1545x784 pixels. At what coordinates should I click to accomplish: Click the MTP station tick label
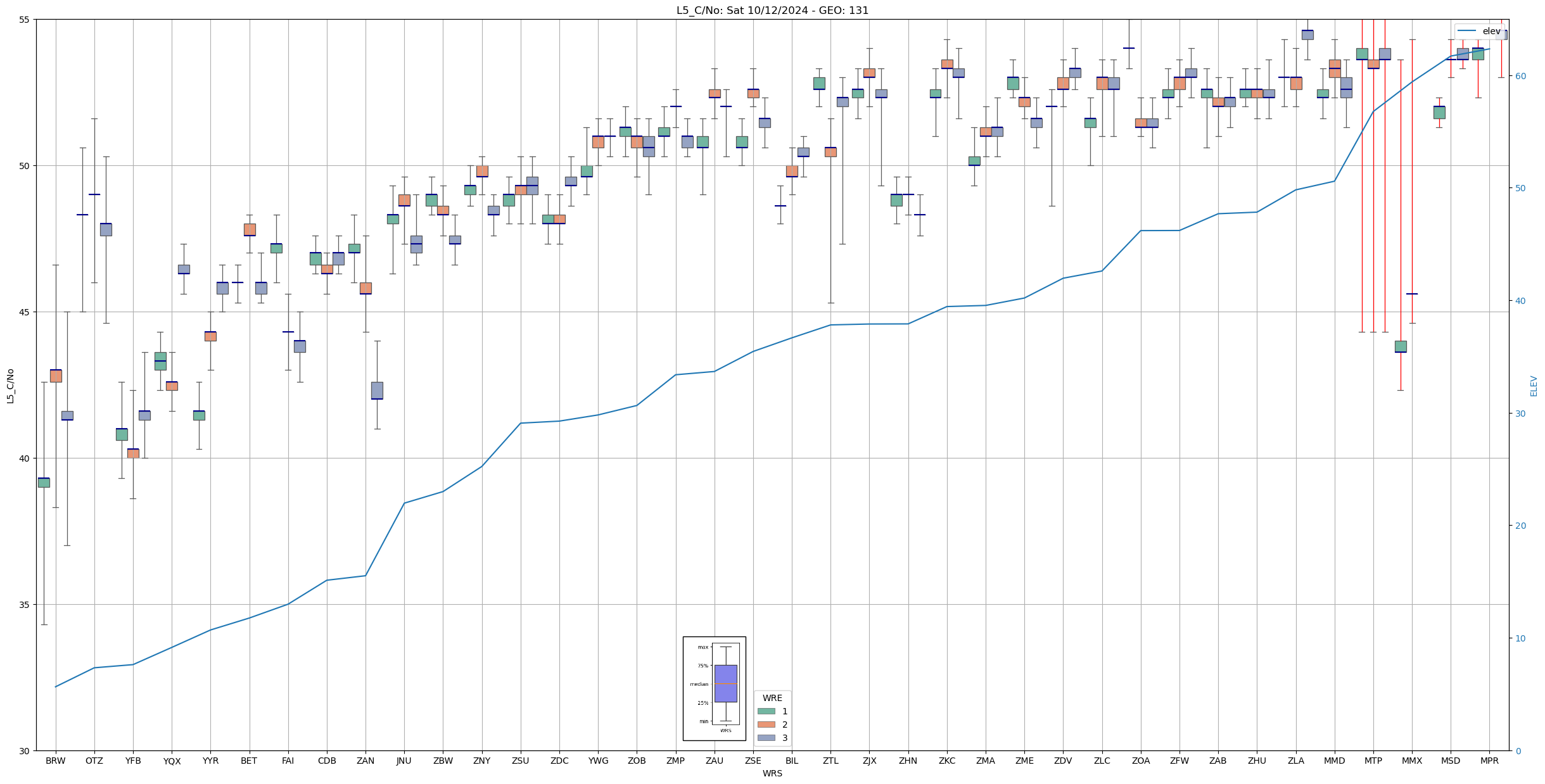(x=1373, y=761)
